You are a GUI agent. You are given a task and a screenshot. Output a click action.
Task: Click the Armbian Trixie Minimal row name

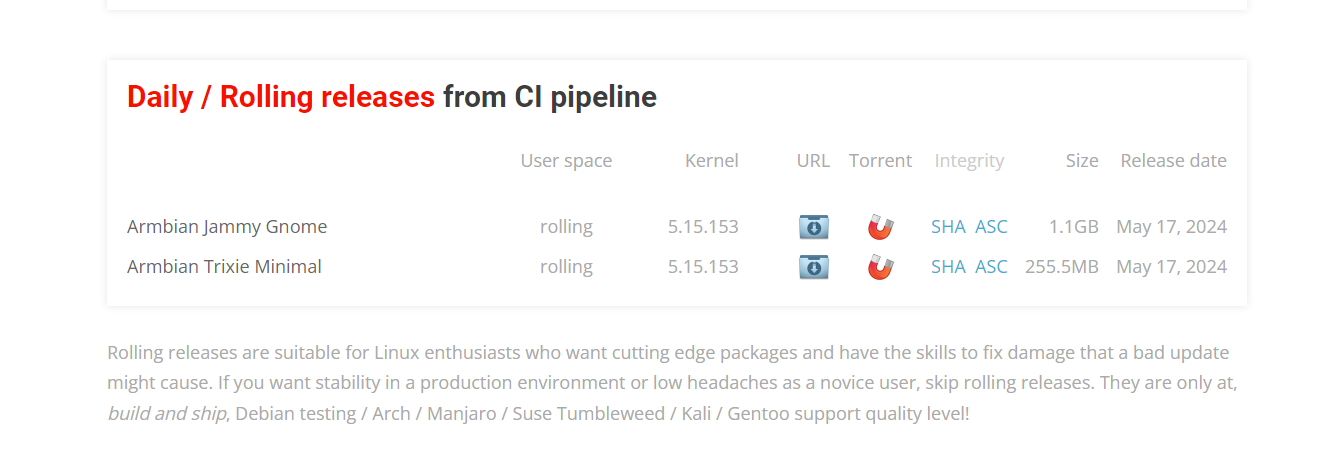coord(224,267)
